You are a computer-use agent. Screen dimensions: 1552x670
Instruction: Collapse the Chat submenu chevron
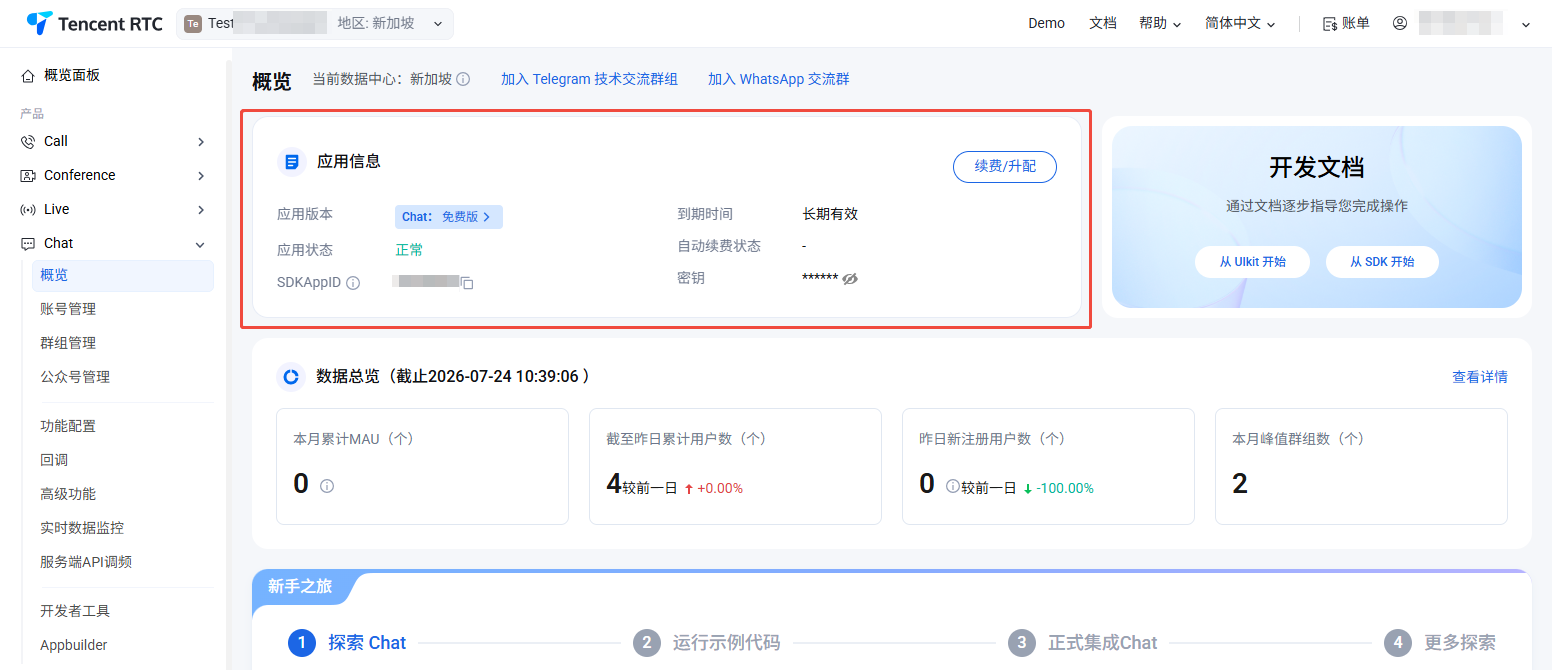coord(200,244)
